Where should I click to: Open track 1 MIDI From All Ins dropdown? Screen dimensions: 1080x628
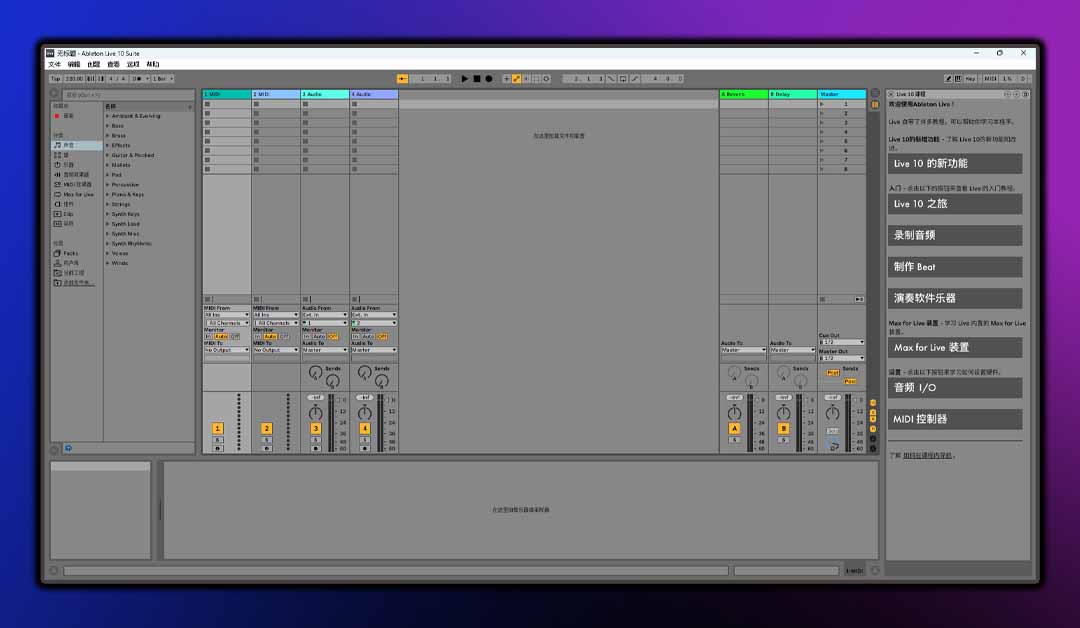(227, 315)
